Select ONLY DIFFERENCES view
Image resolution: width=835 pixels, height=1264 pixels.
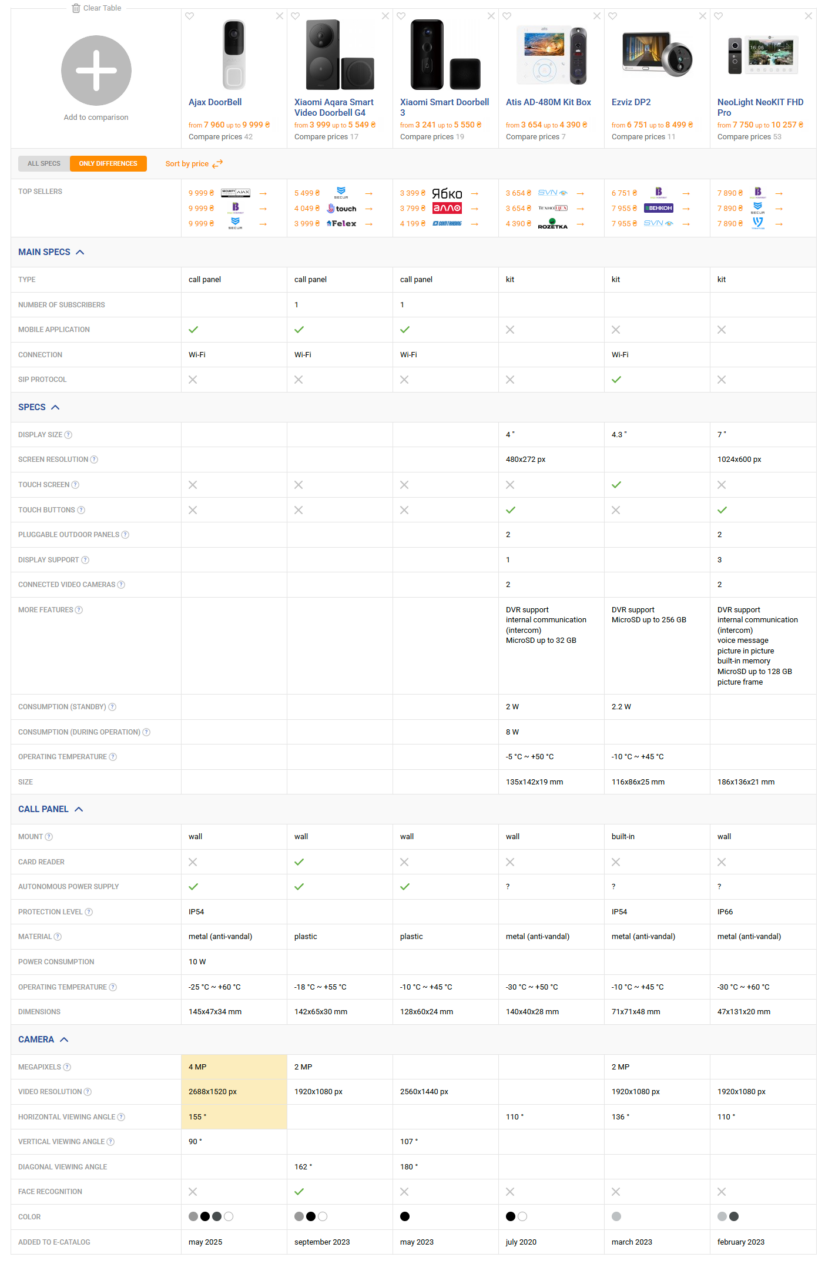pos(108,164)
